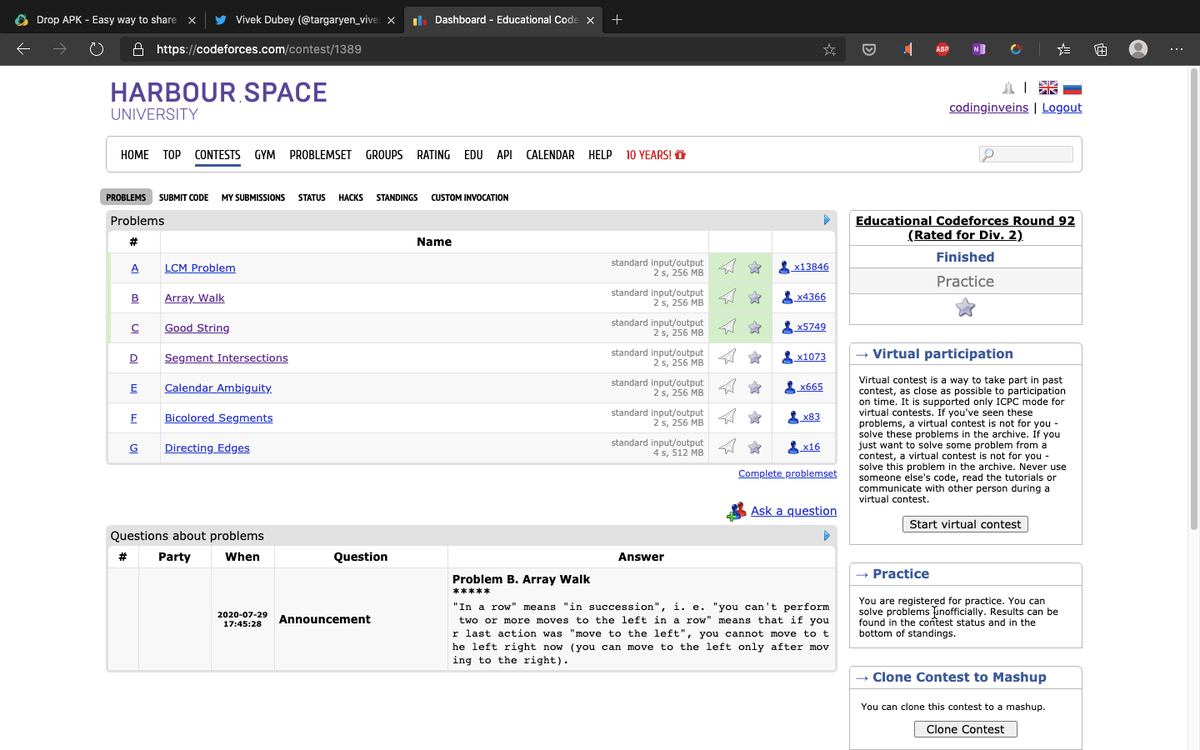Open browser collections icon
1200x750 pixels.
pyautogui.click(x=1100, y=49)
